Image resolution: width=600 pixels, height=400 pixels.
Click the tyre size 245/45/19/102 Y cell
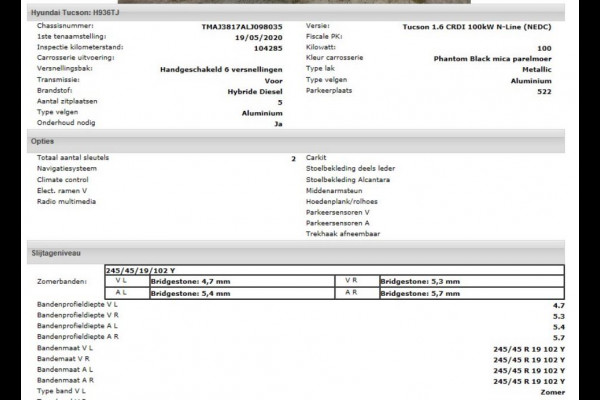140,271
